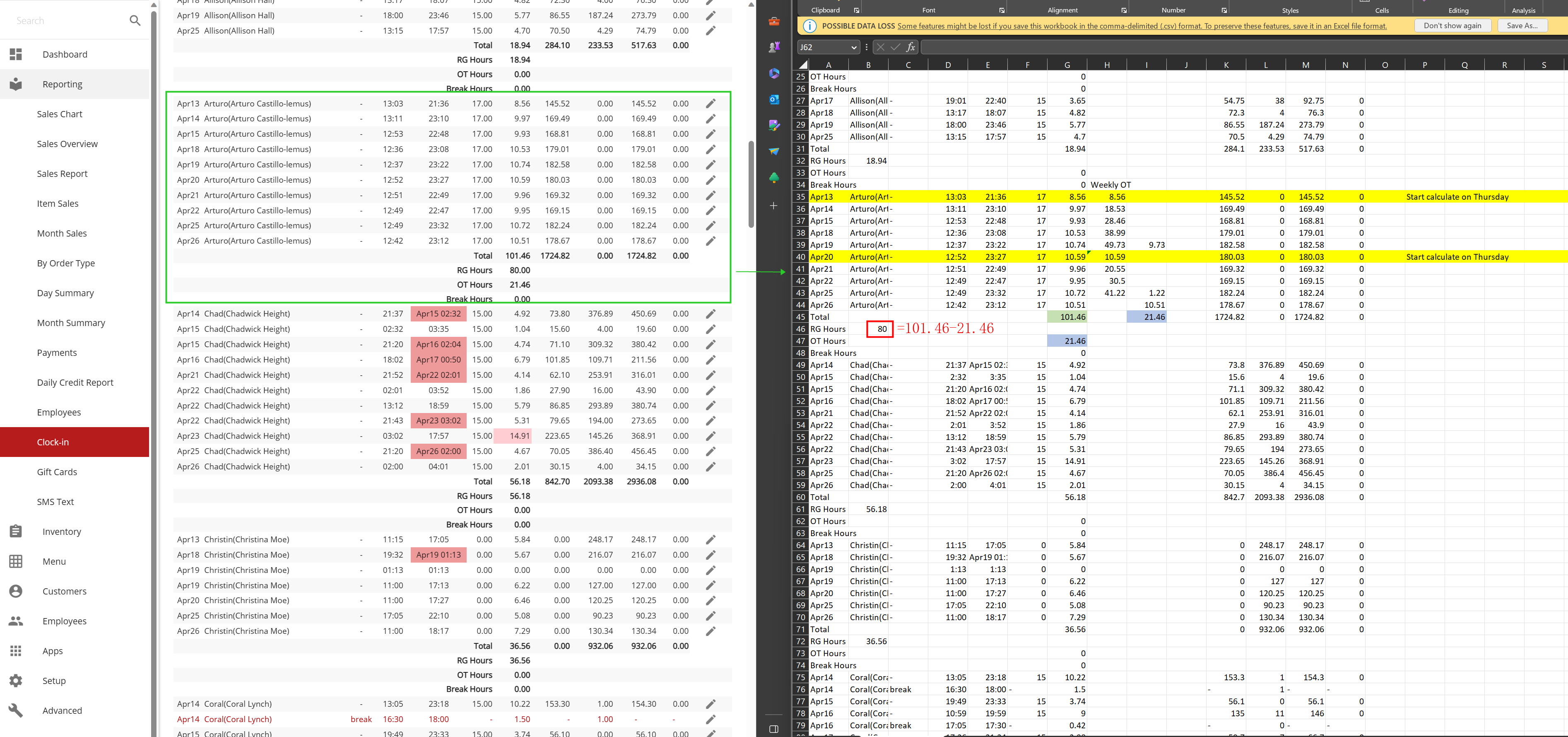Edit Coral's Apr14 break entry pencil
This screenshot has height=737, width=1568.
tap(711, 719)
